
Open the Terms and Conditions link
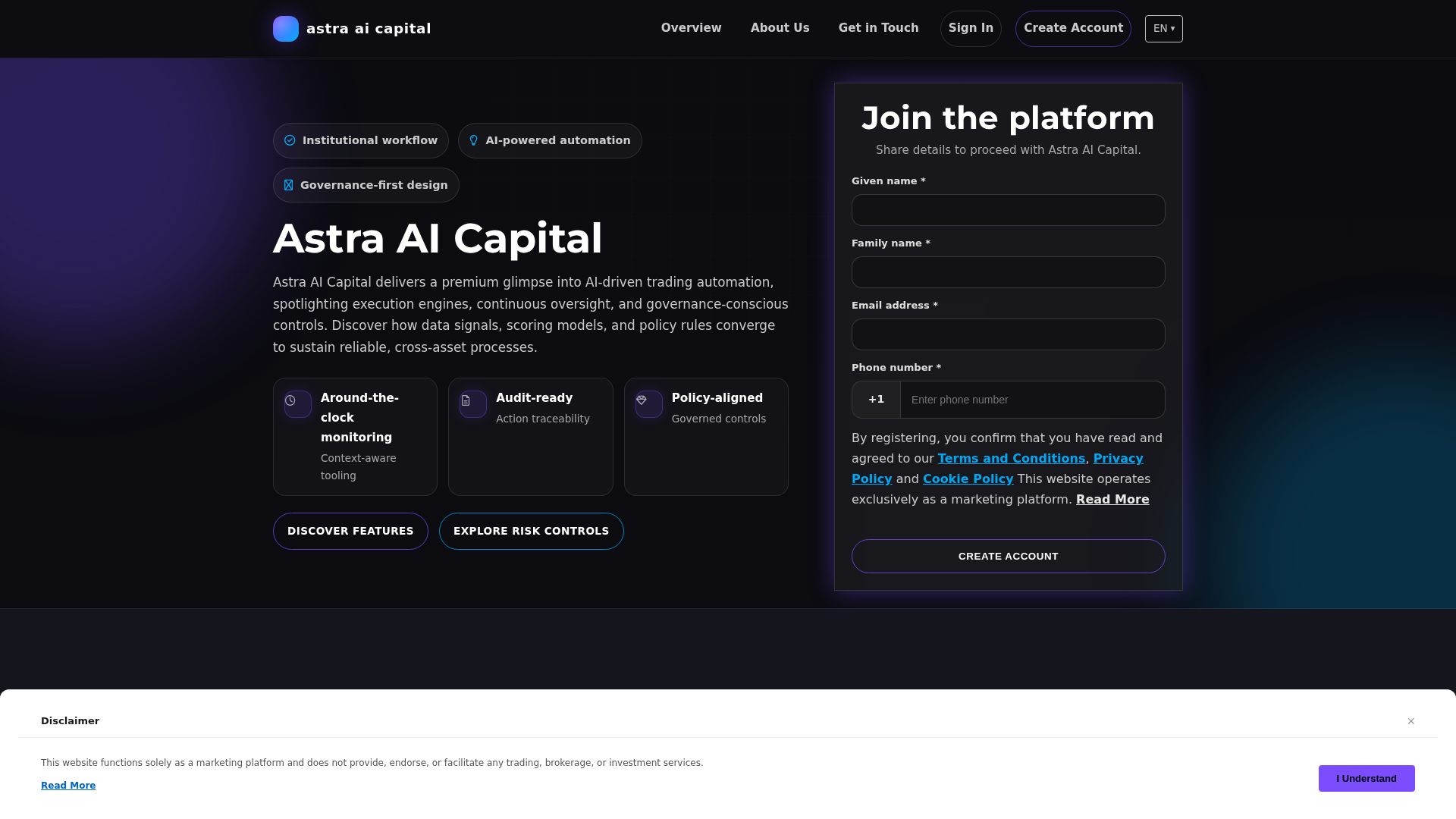(1012, 458)
